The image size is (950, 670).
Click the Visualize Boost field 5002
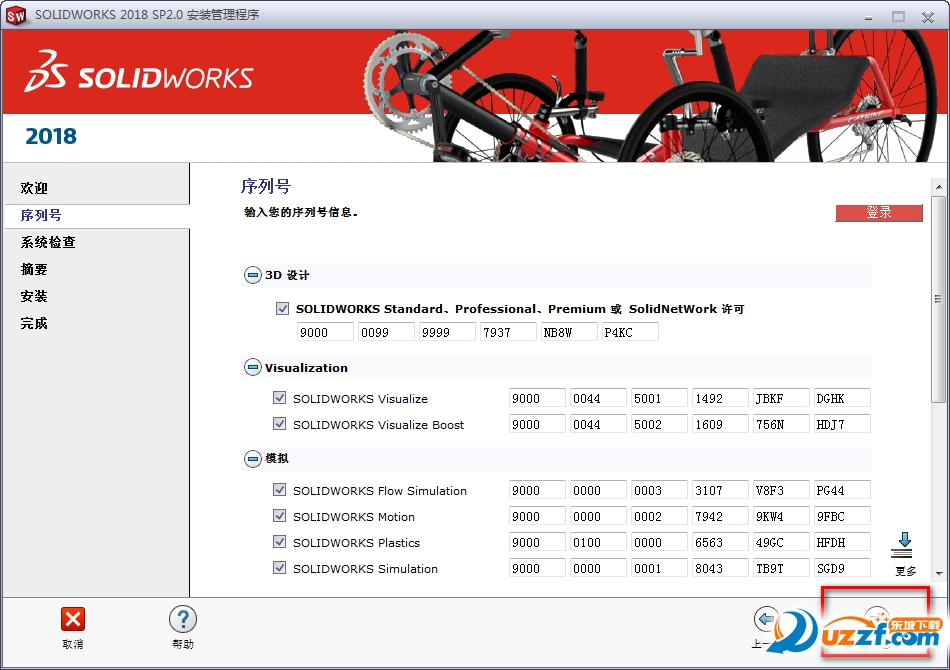click(659, 424)
